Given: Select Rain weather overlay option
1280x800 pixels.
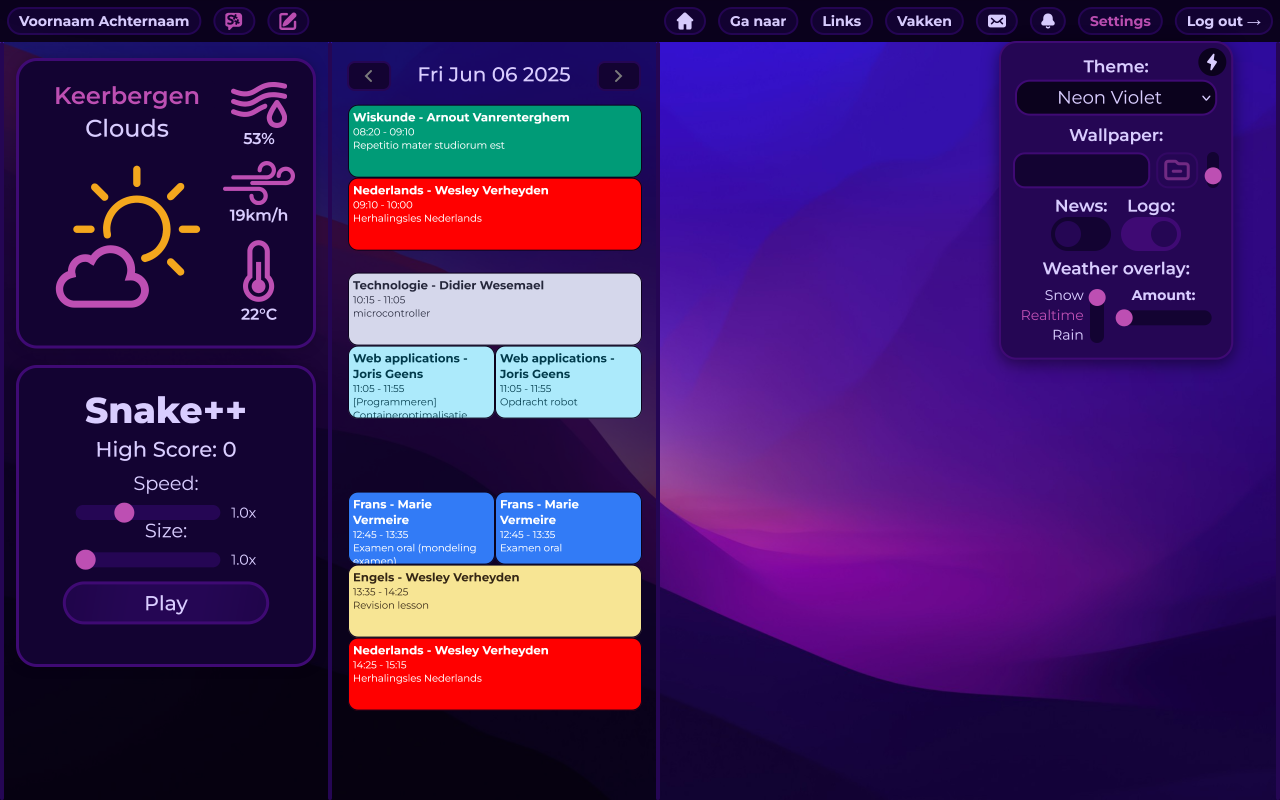Looking at the screenshot, I should pyautogui.click(x=1067, y=335).
